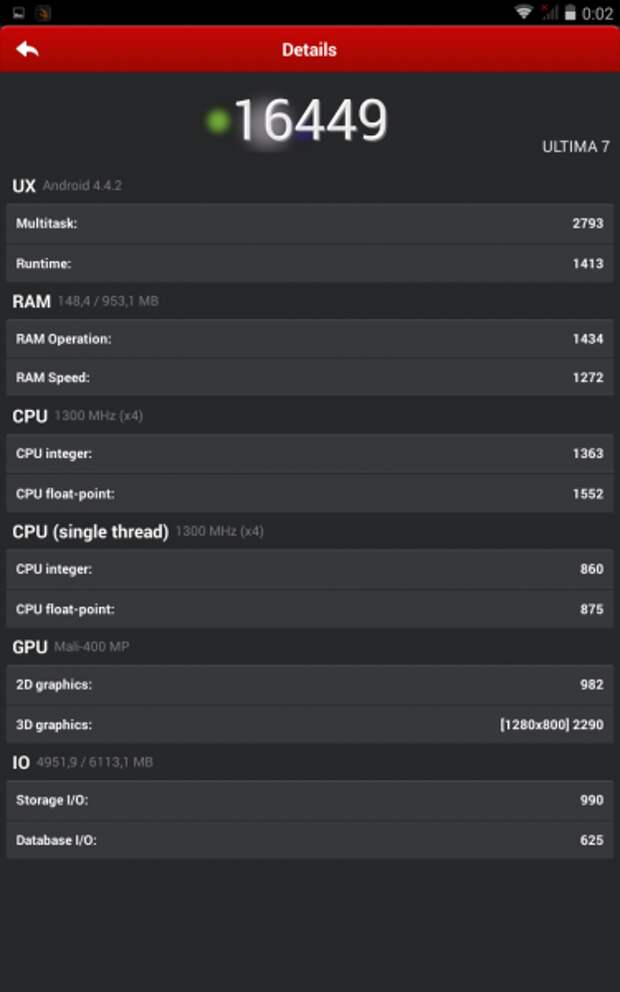Select the multi-thread CPU integer row scoring 1363
620x992 pixels.
pyautogui.click(x=310, y=454)
